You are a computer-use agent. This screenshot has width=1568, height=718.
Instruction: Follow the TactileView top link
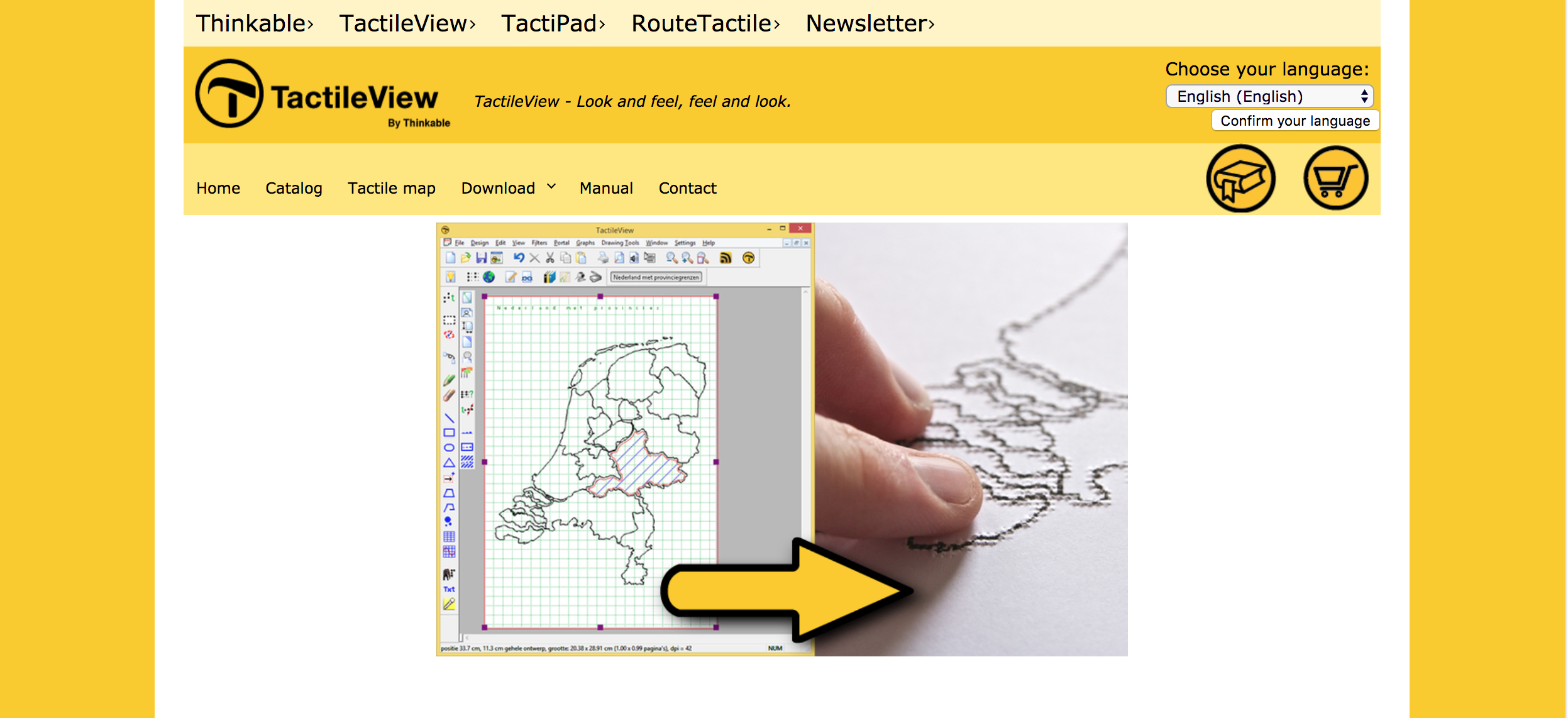pyautogui.click(x=407, y=23)
